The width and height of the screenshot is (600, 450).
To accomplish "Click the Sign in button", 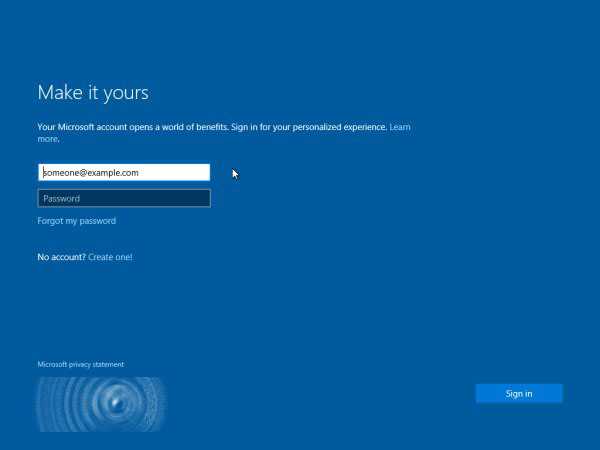I will point(519,393).
